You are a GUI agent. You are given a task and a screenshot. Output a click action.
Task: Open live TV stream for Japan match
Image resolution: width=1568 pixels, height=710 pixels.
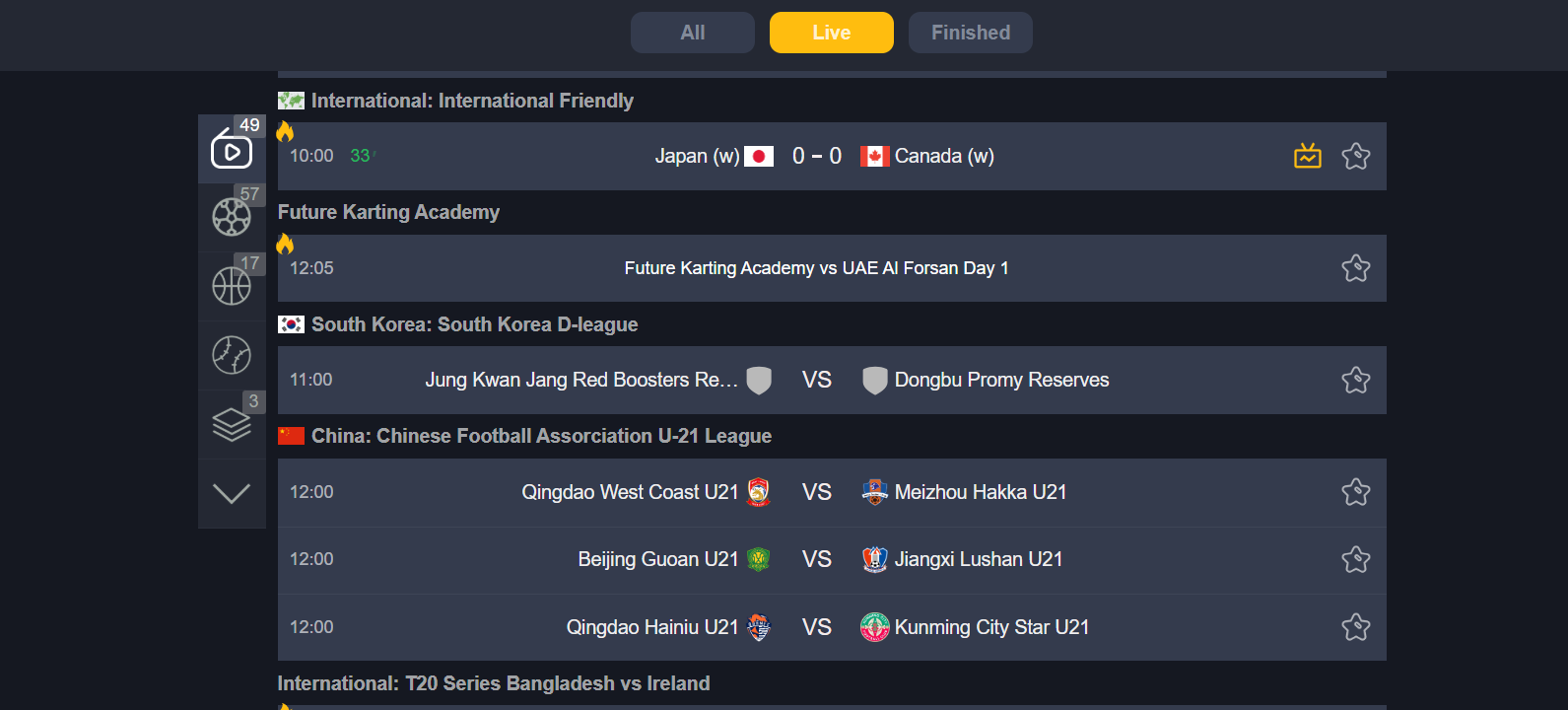[x=1308, y=156]
